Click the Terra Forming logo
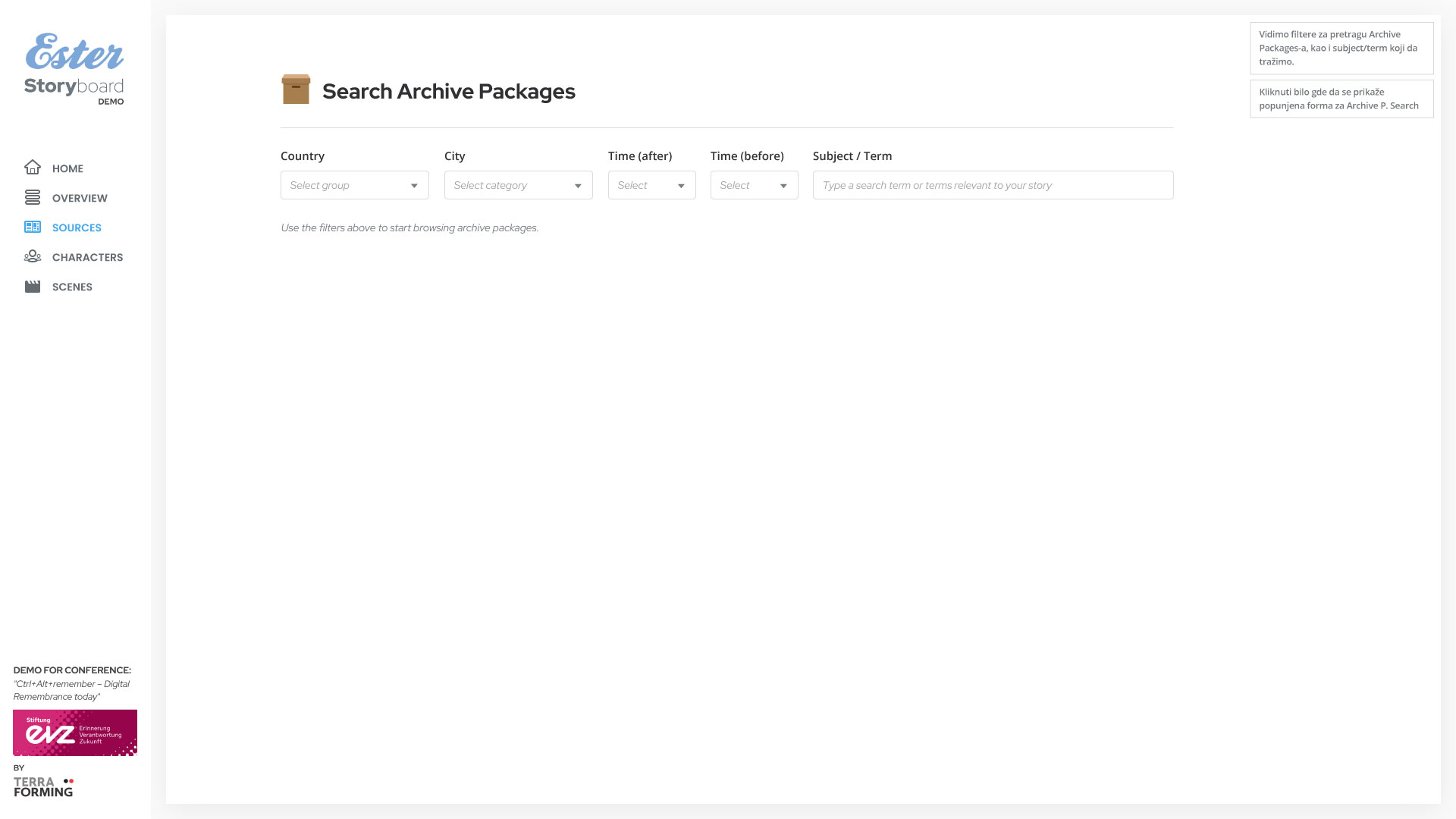 click(x=43, y=786)
